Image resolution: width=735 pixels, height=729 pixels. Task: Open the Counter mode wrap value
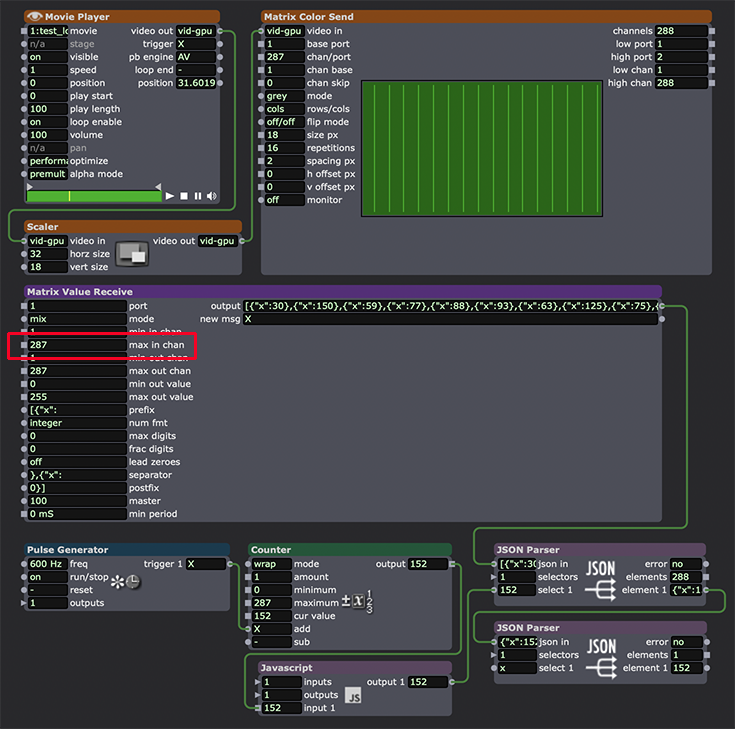coord(271,564)
